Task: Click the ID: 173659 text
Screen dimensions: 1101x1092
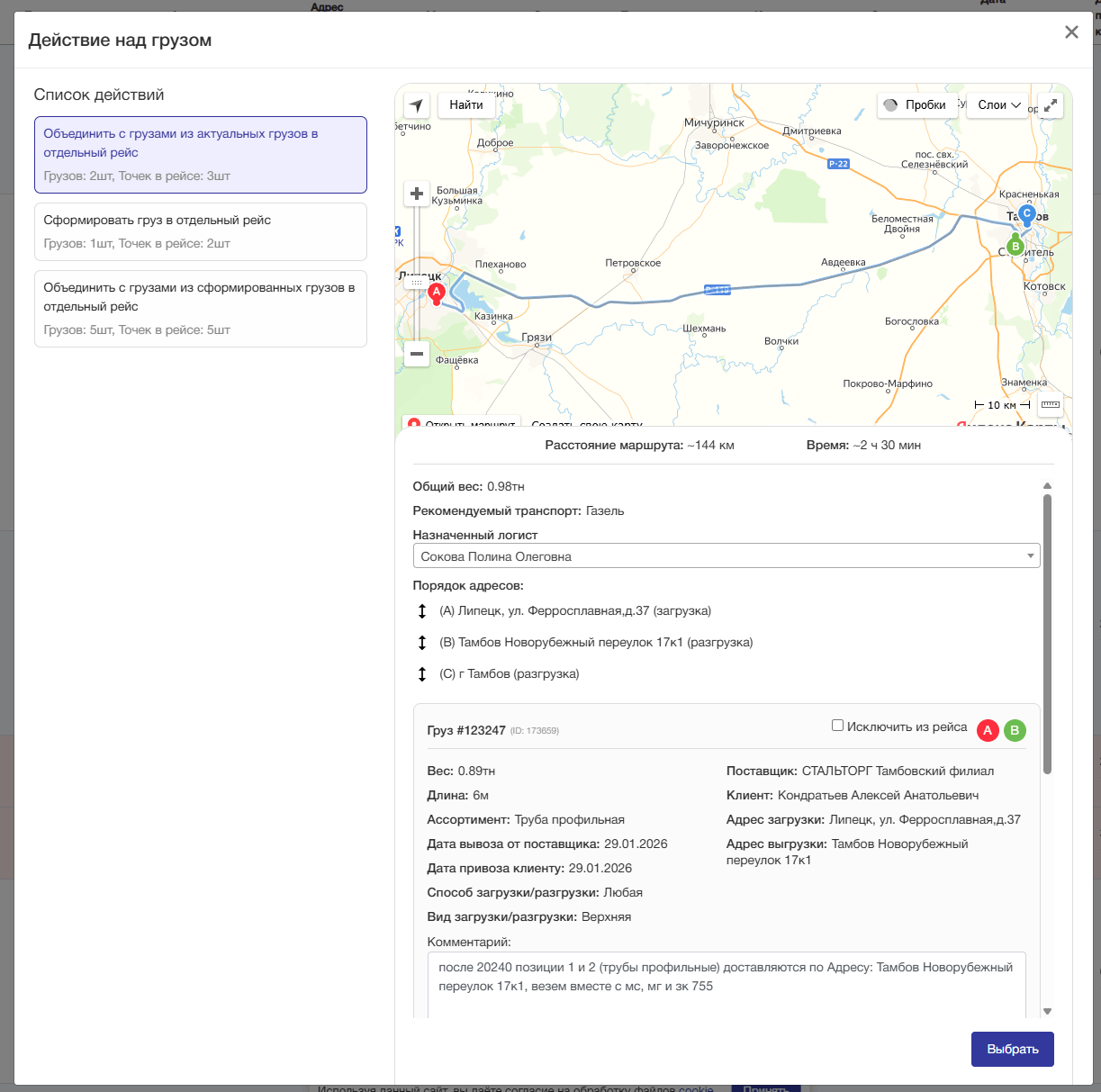Action: [x=535, y=731]
